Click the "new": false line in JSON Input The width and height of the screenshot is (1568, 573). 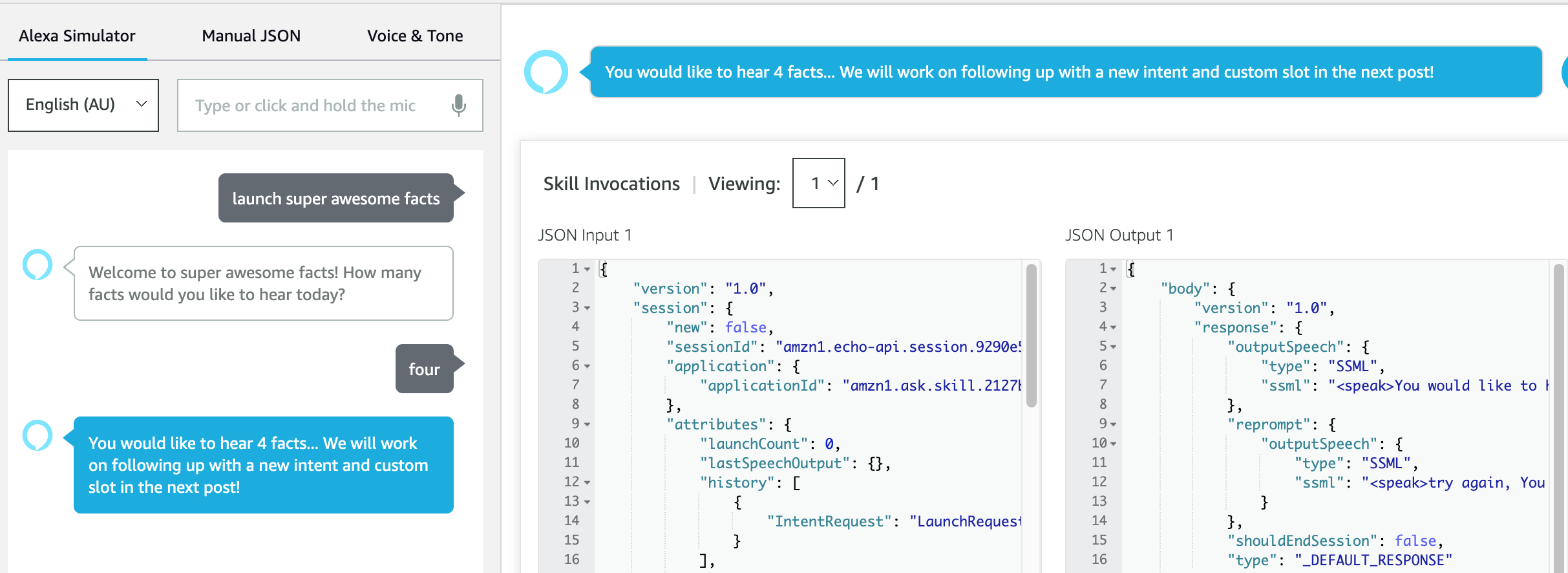(719, 327)
